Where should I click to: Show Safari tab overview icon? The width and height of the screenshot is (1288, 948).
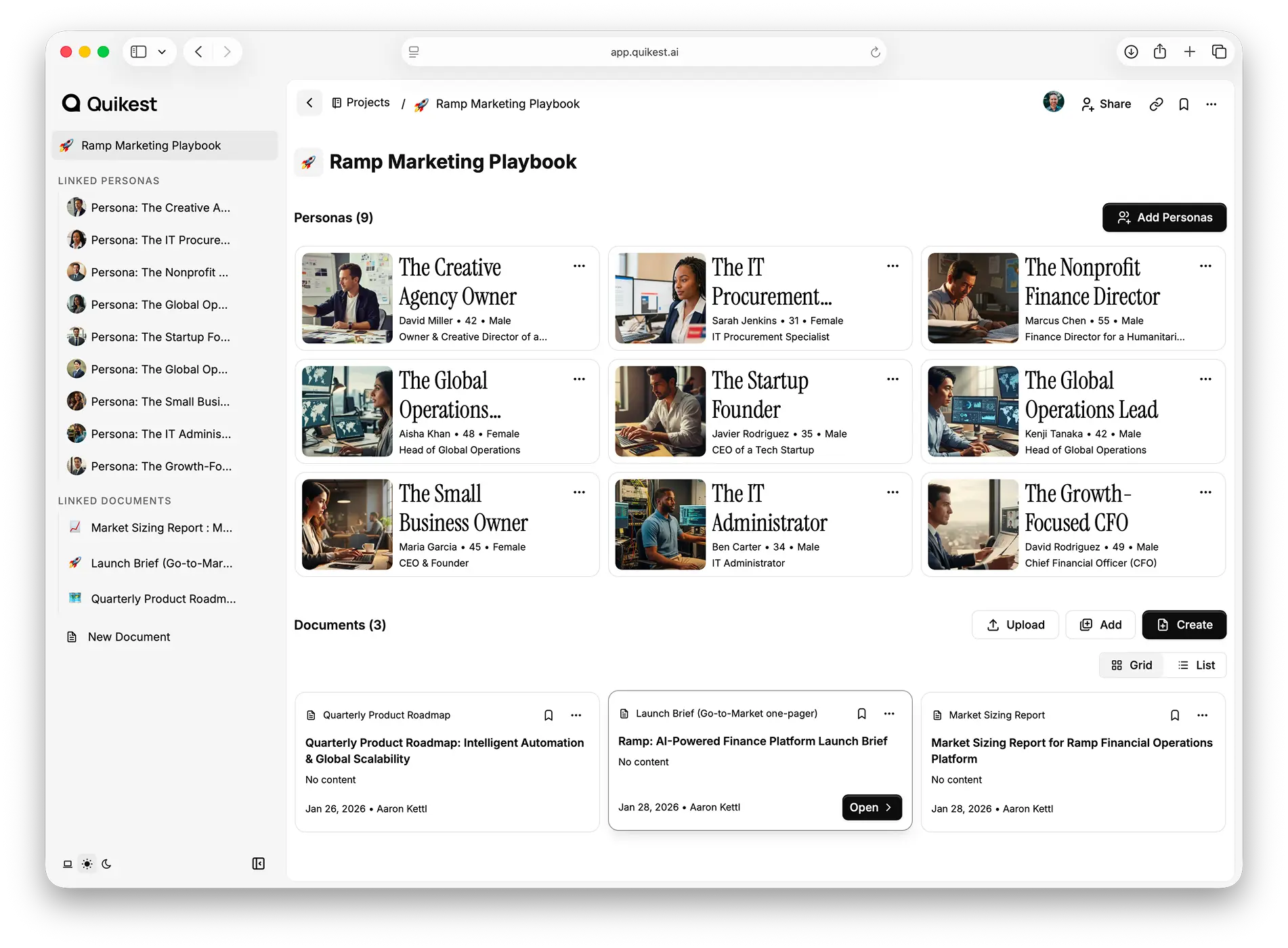[x=1219, y=51]
